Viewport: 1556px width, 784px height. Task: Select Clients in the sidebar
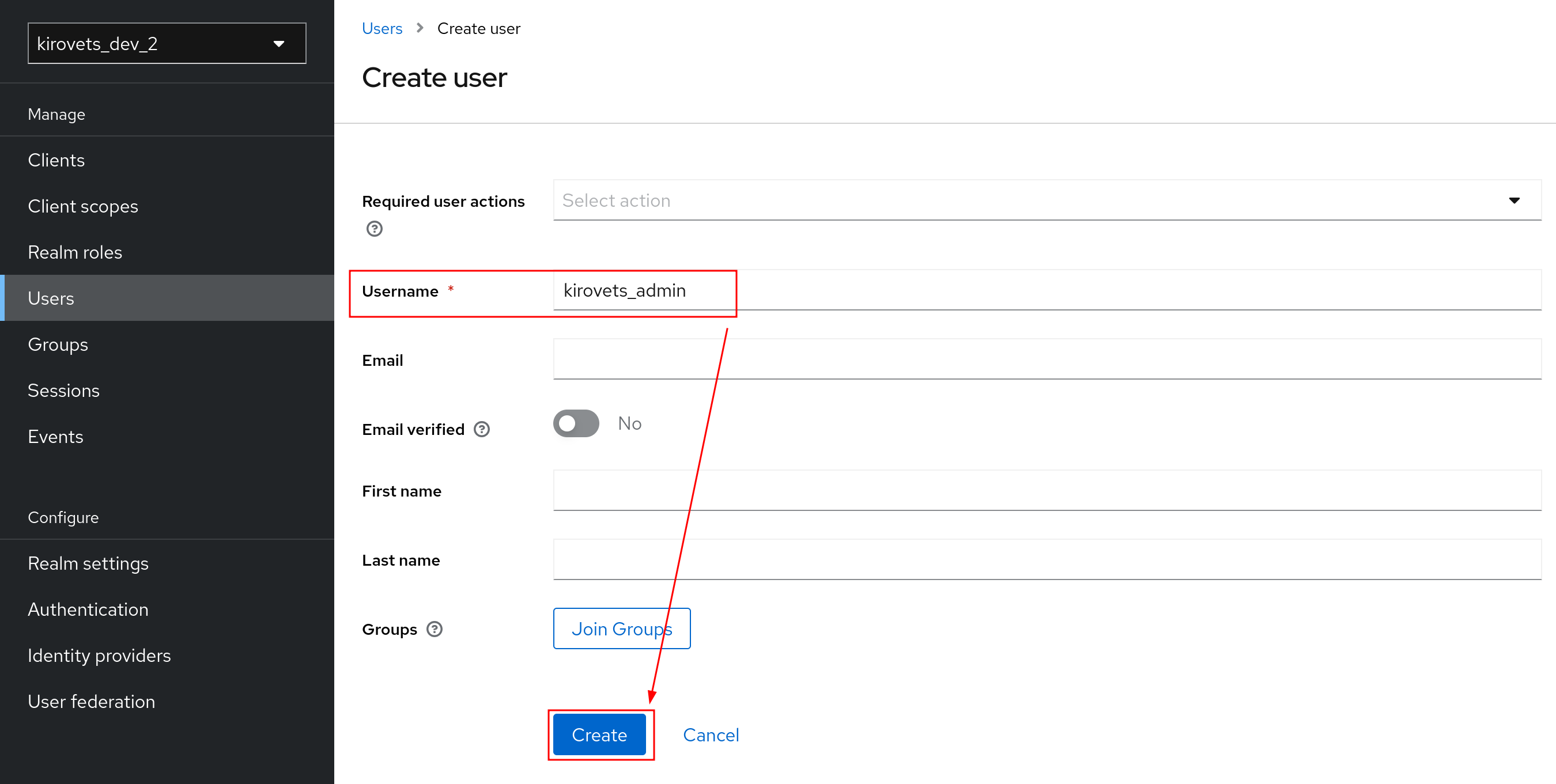click(x=56, y=160)
